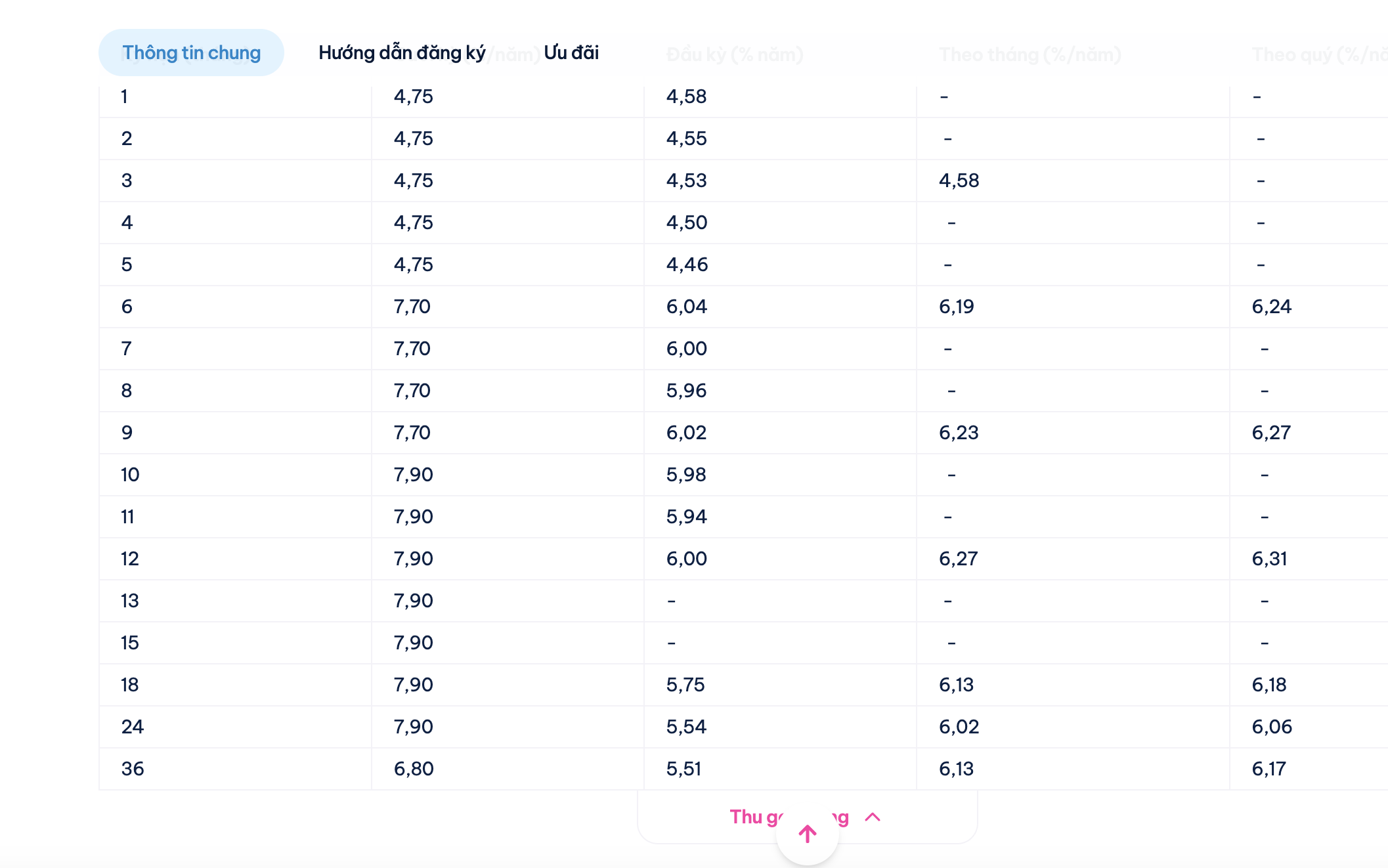Select the 'Ưu đãi' tab
Image resolution: width=1388 pixels, height=868 pixels.
click(x=571, y=53)
